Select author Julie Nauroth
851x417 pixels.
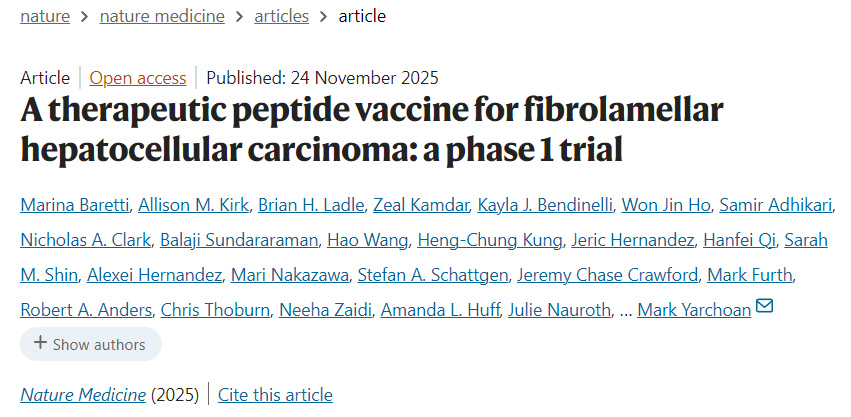[559, 310]
